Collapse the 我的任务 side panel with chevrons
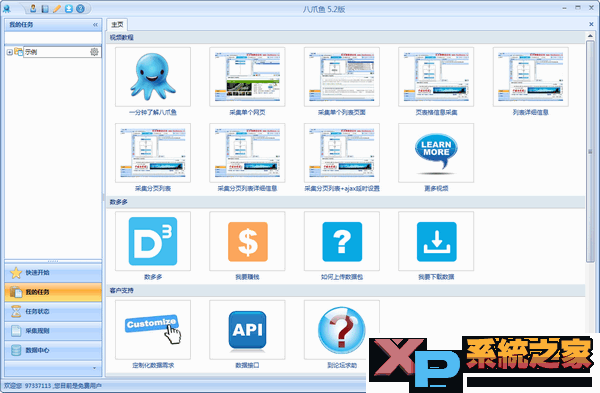Viewport: 600px width, 393px height. coord(95,24)
